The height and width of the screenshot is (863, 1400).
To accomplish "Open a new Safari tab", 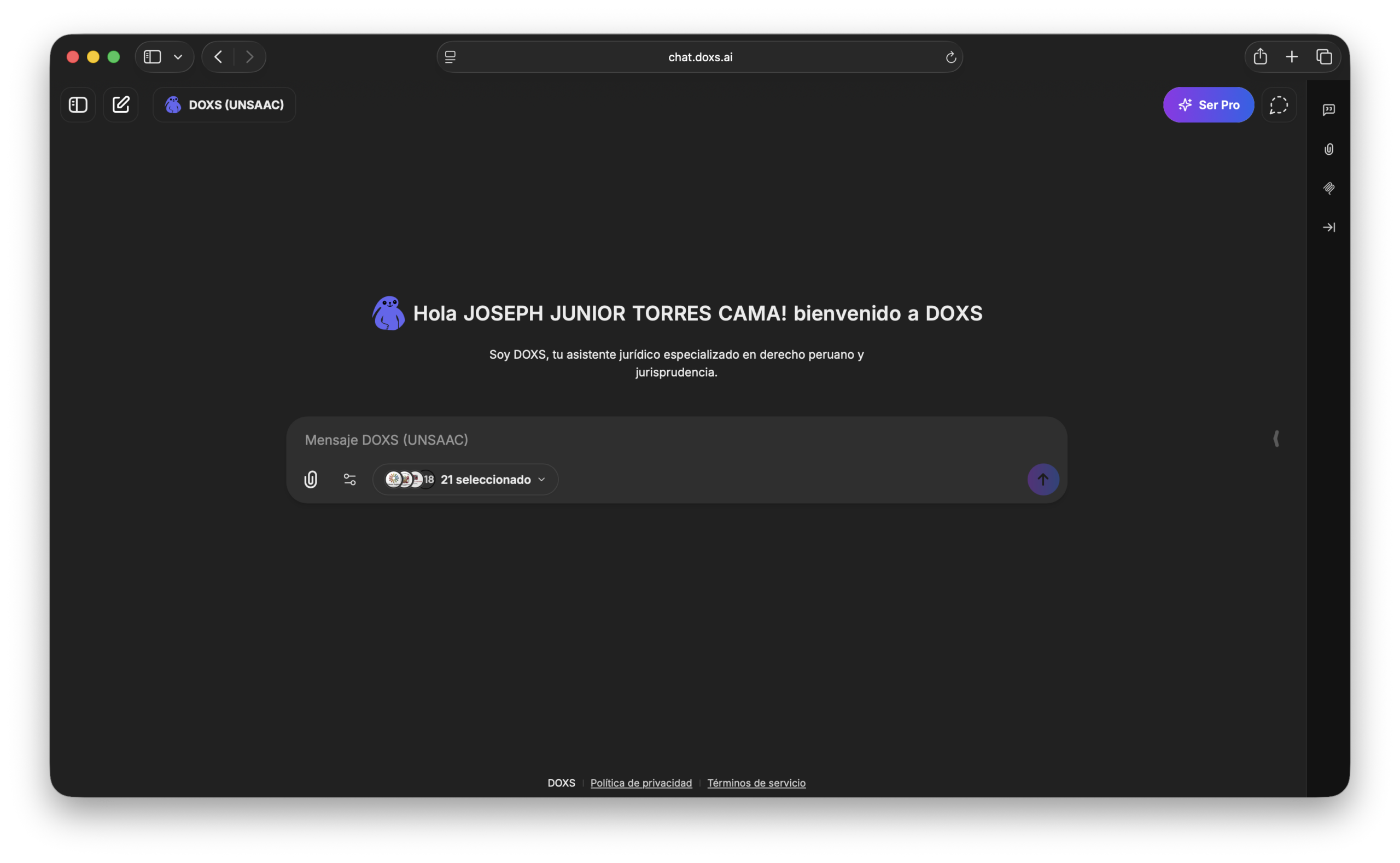I will click(1292, 57).
